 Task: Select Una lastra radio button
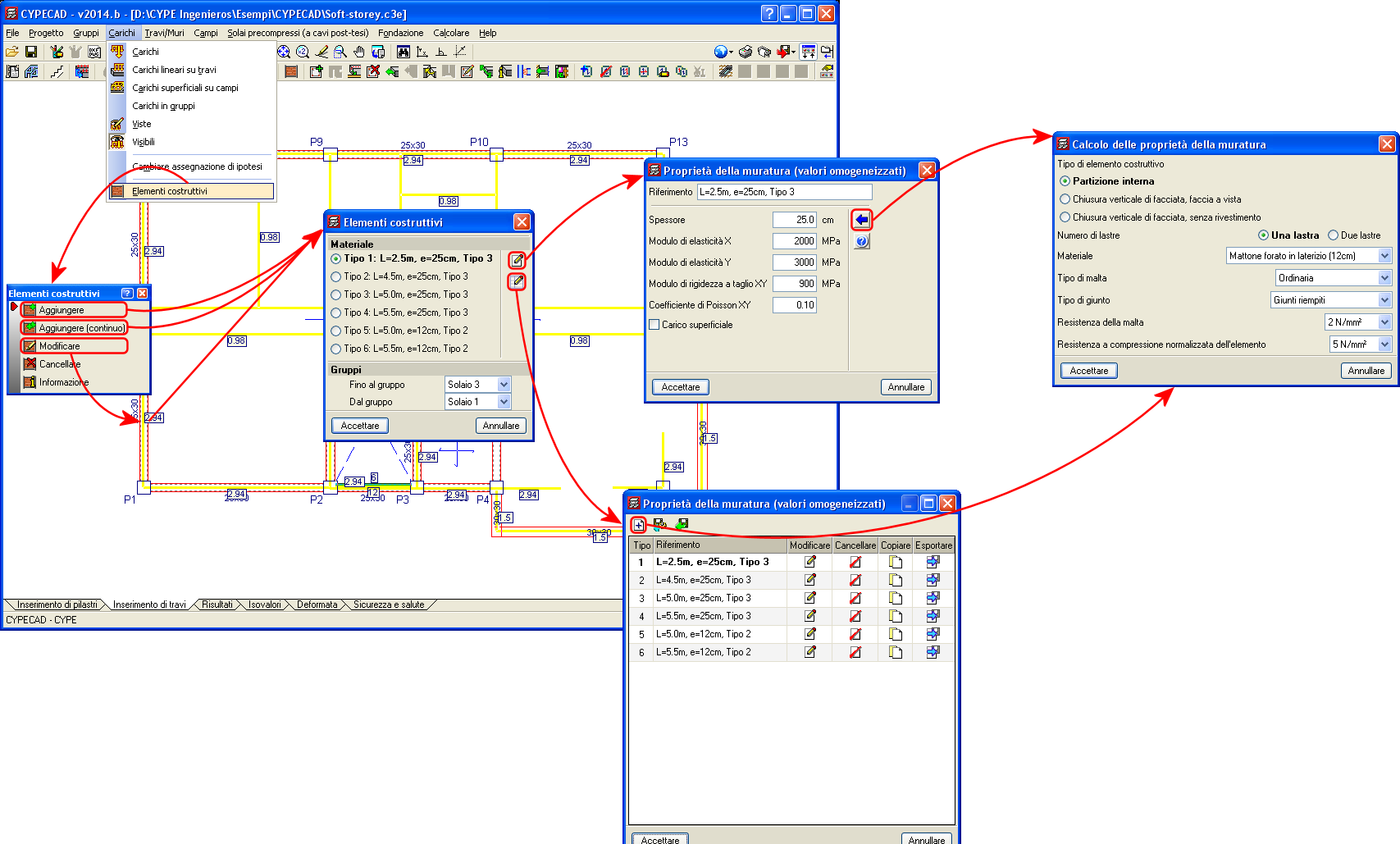(x=1263, y=235)
